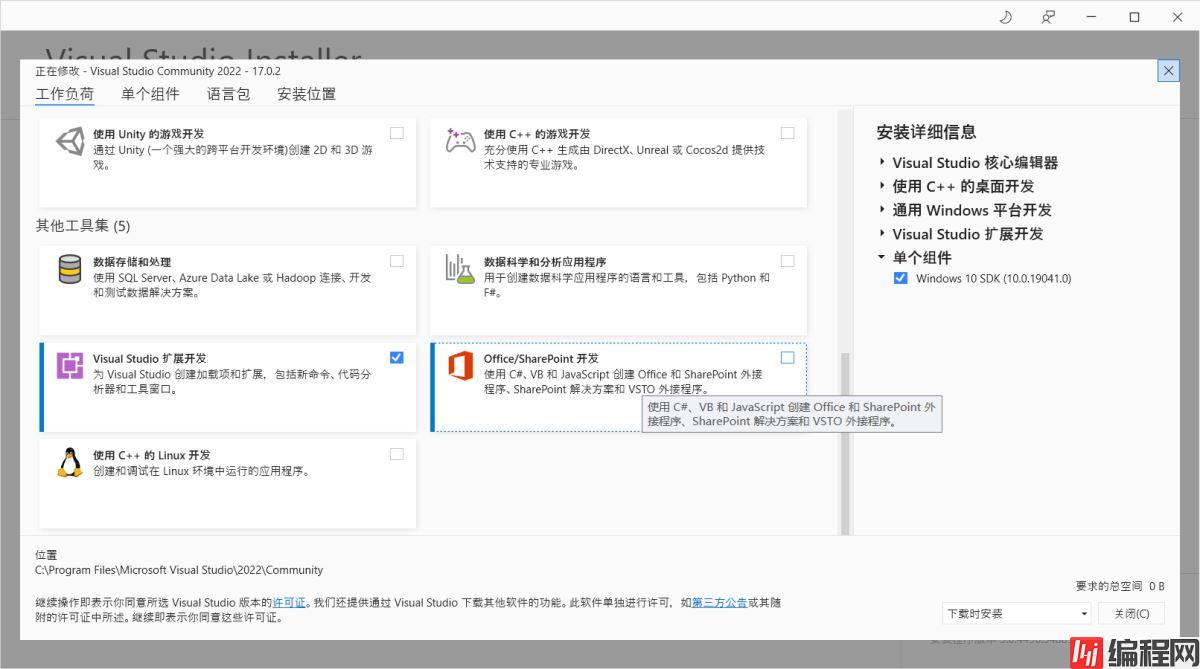This screenshot has width=1200, height=669.
Task: Collapse the 单个组件 section
Action: (x=882, y=257)
